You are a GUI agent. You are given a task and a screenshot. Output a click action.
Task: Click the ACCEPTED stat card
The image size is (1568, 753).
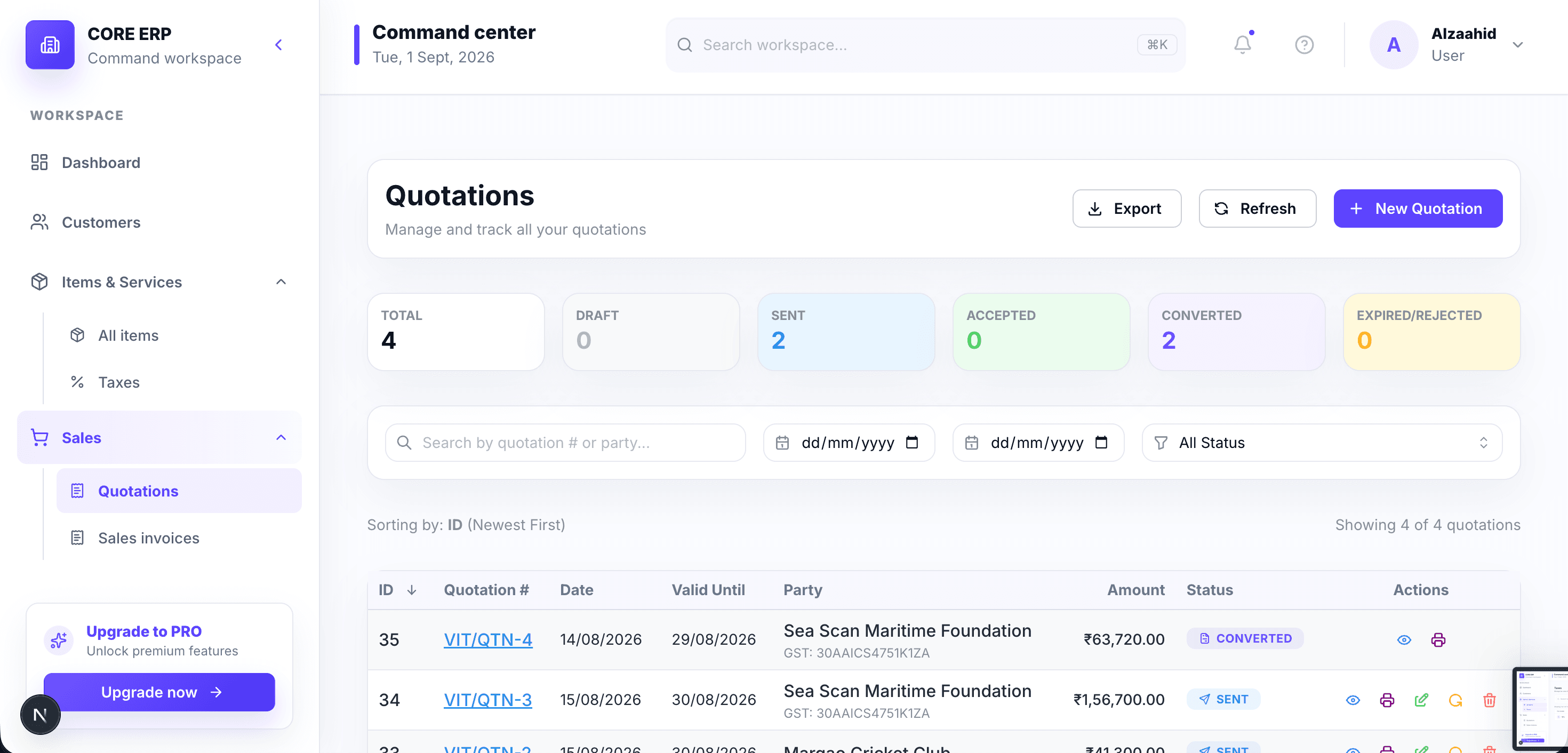point(1041,332)
